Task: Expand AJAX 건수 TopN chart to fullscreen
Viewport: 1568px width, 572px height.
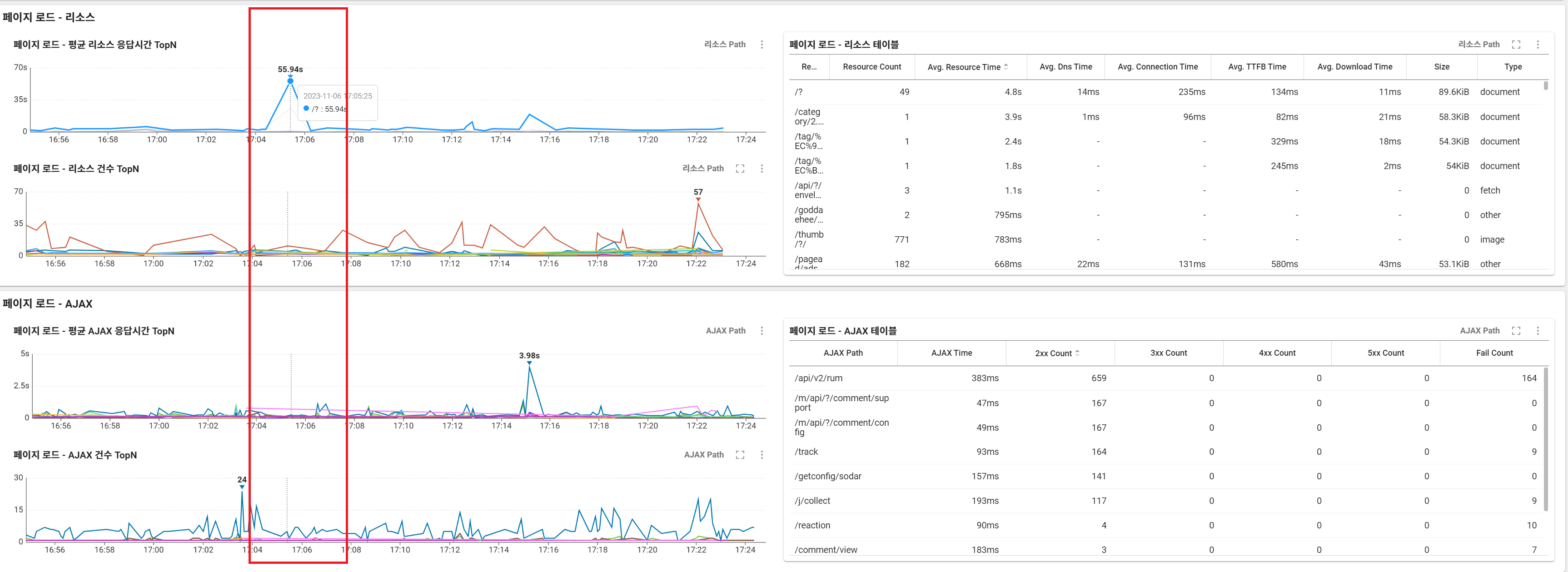Action: pyautogui.click(x=740, y=455)
